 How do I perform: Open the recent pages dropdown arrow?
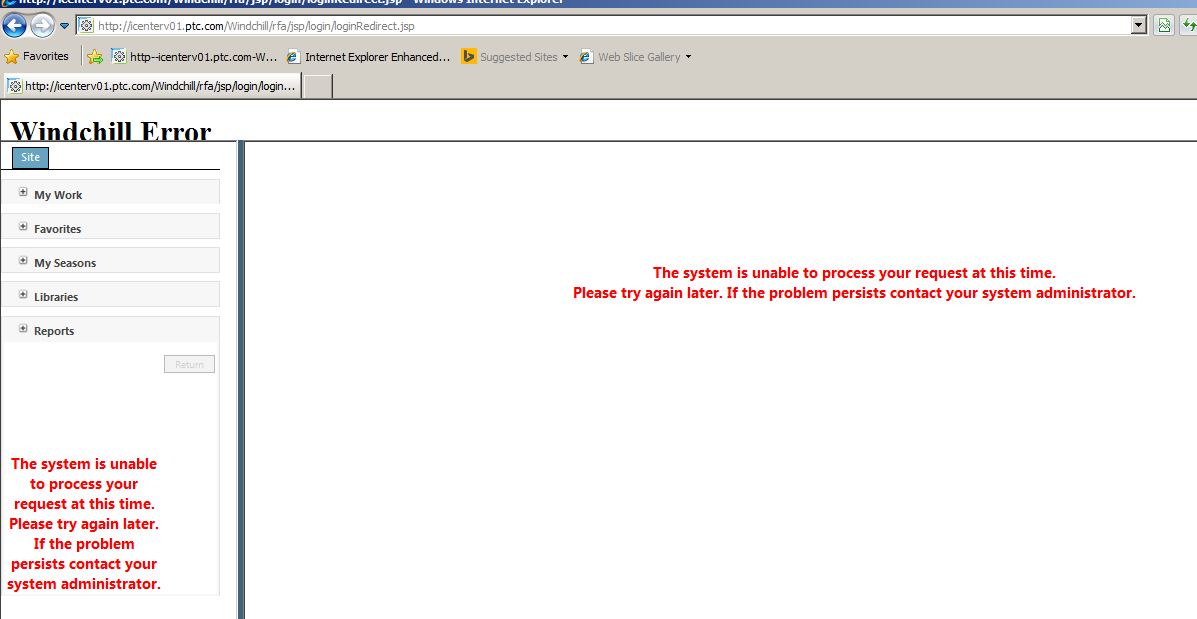[x=65, y=26]
